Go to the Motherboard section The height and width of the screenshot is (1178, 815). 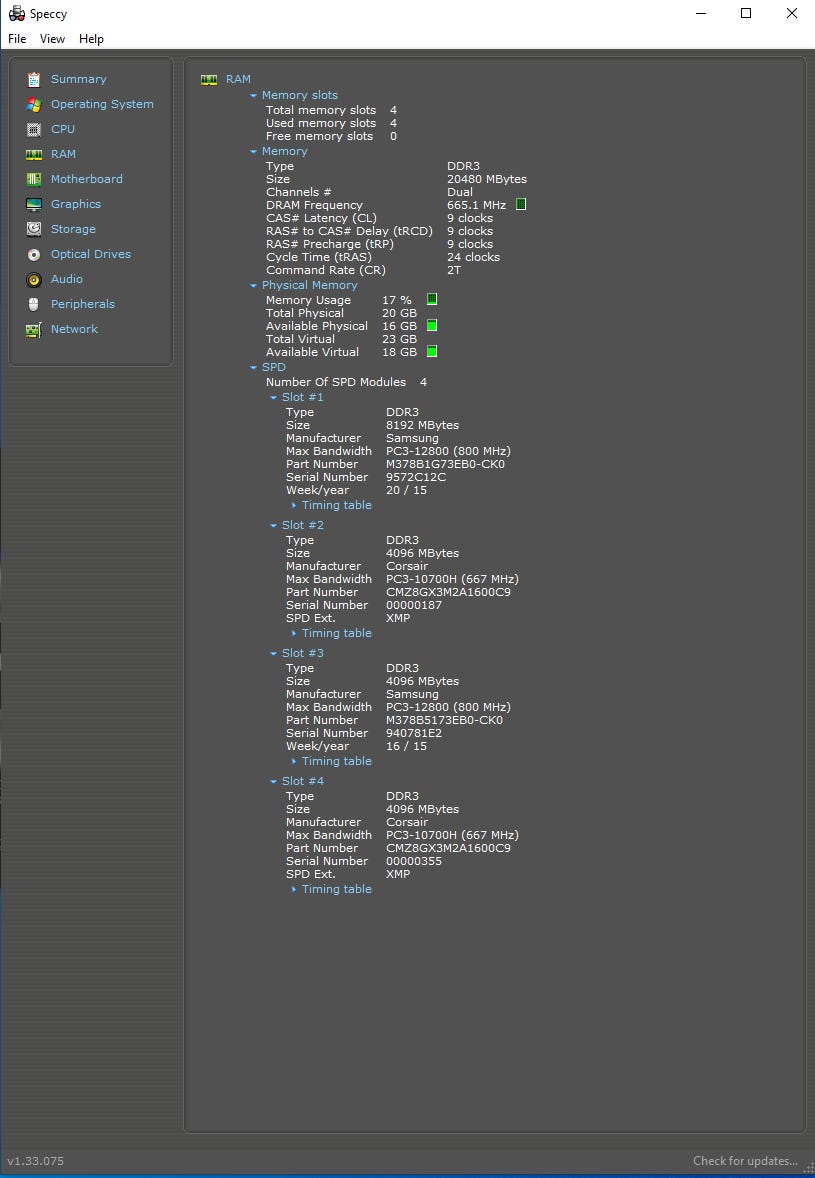[86, 179]
